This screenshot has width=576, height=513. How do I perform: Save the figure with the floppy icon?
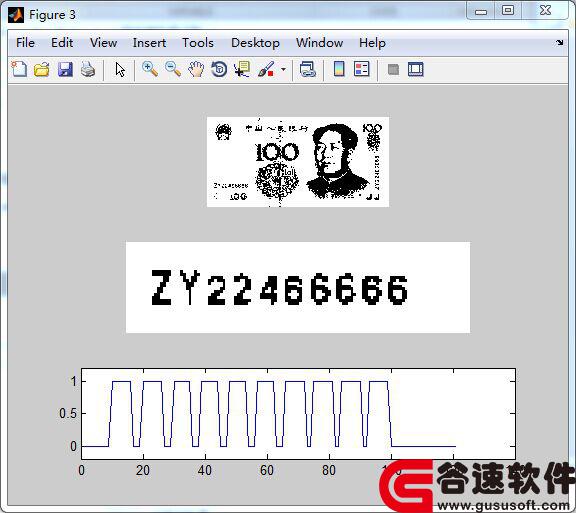tap(65, 69)
